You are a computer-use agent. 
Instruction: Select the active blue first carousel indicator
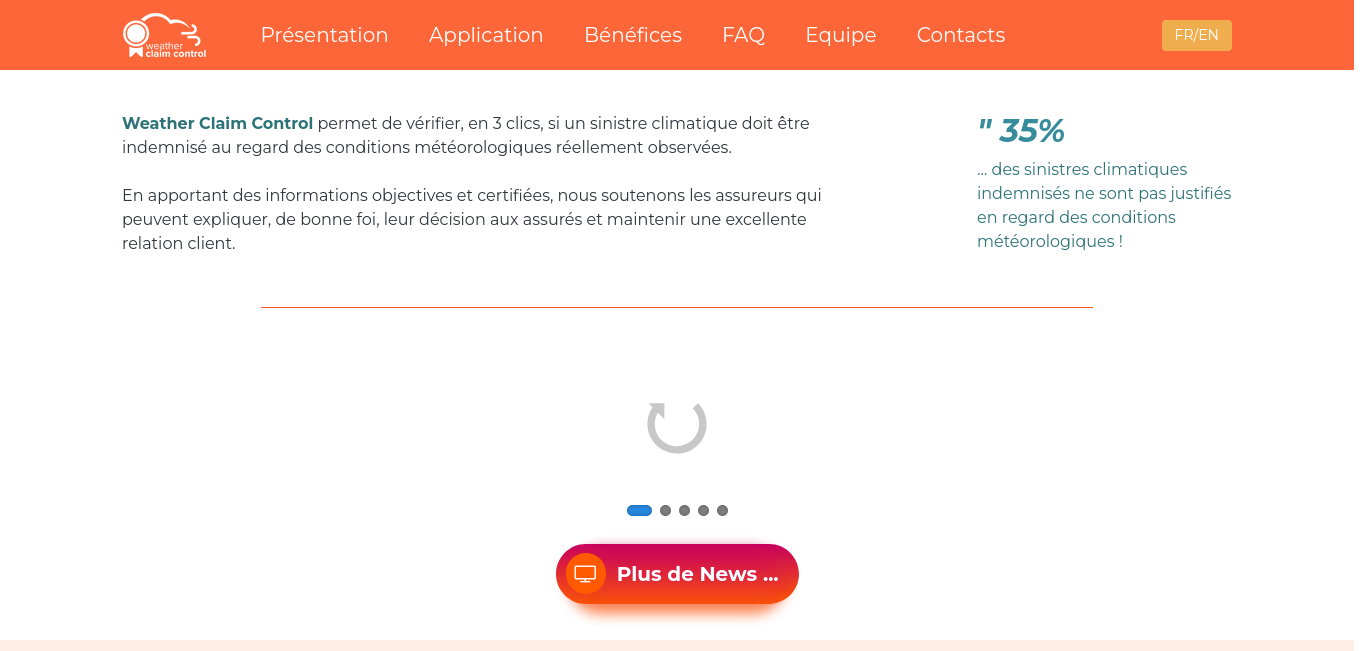pos(639,510)
